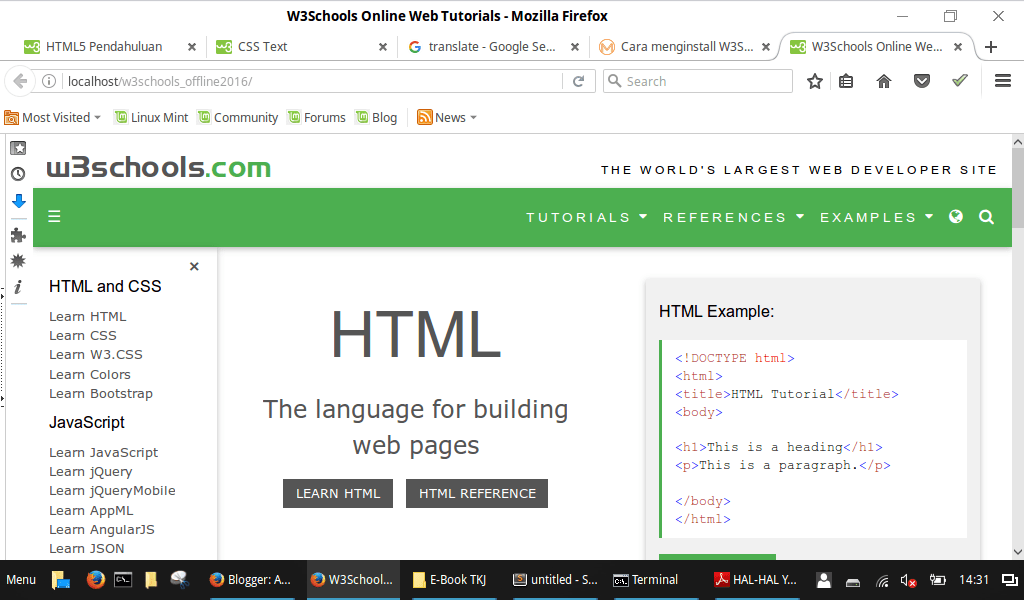Open the Firefox hamburger menu
This screenshot has width=1024, height=600.
[1003, 81]
